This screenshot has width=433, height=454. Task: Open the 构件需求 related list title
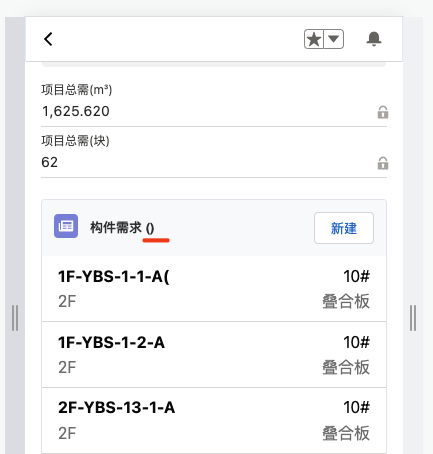click(x=122, y=228)
